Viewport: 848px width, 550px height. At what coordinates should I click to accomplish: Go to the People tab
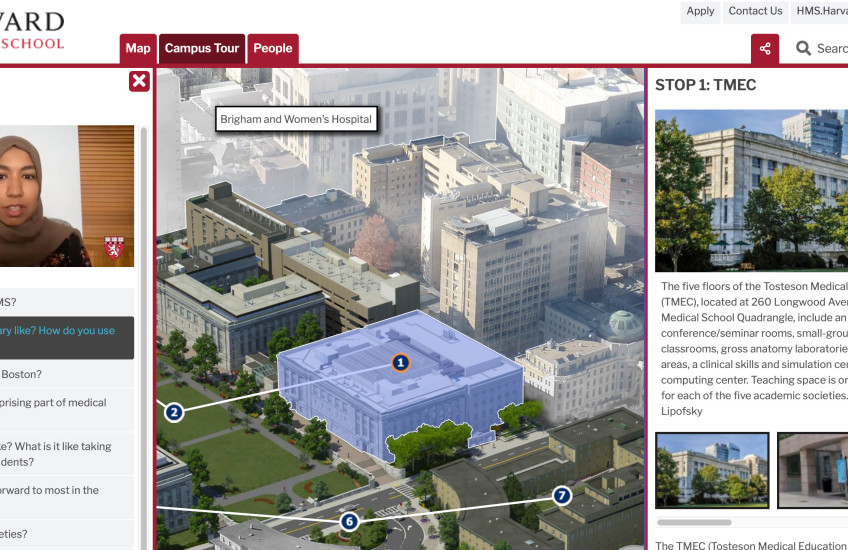click(272, 48)
